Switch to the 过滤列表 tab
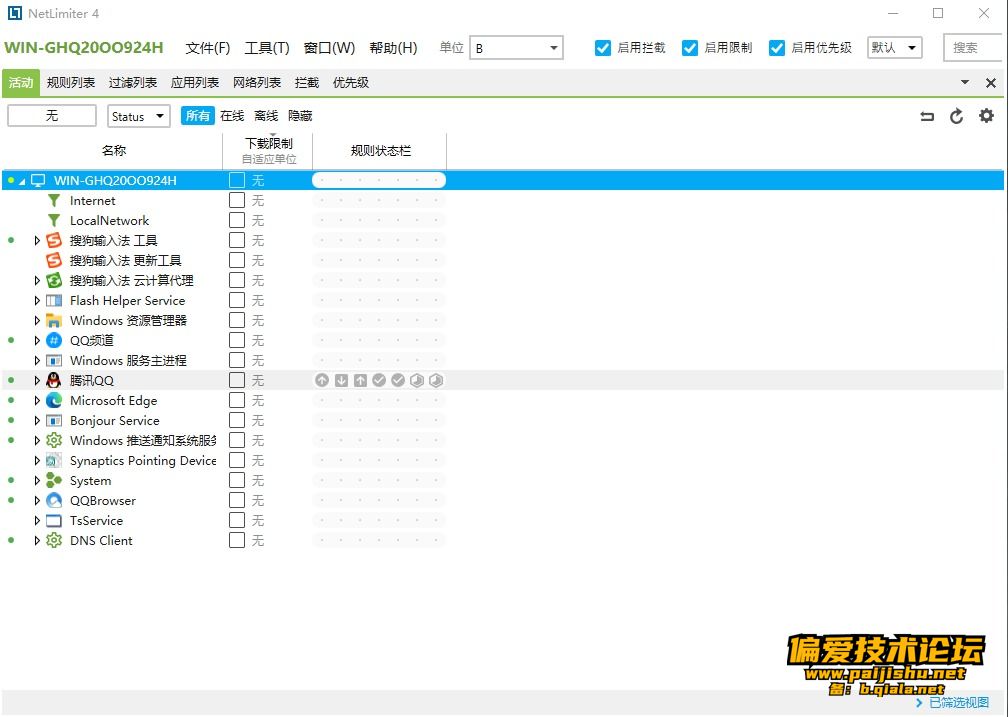Viewport: 1008px width, 717px height. [132, 83]
